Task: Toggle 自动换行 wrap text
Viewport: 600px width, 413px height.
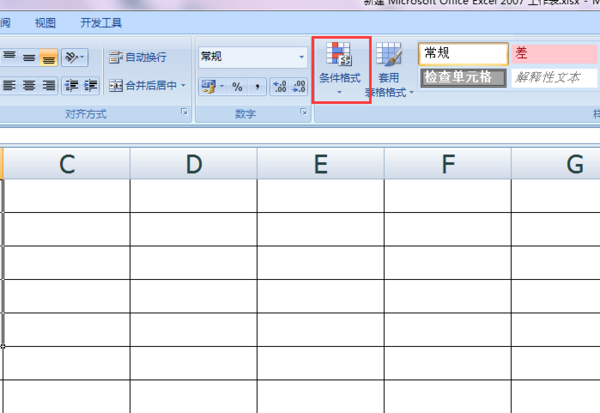Action: (x=138, y=57)
